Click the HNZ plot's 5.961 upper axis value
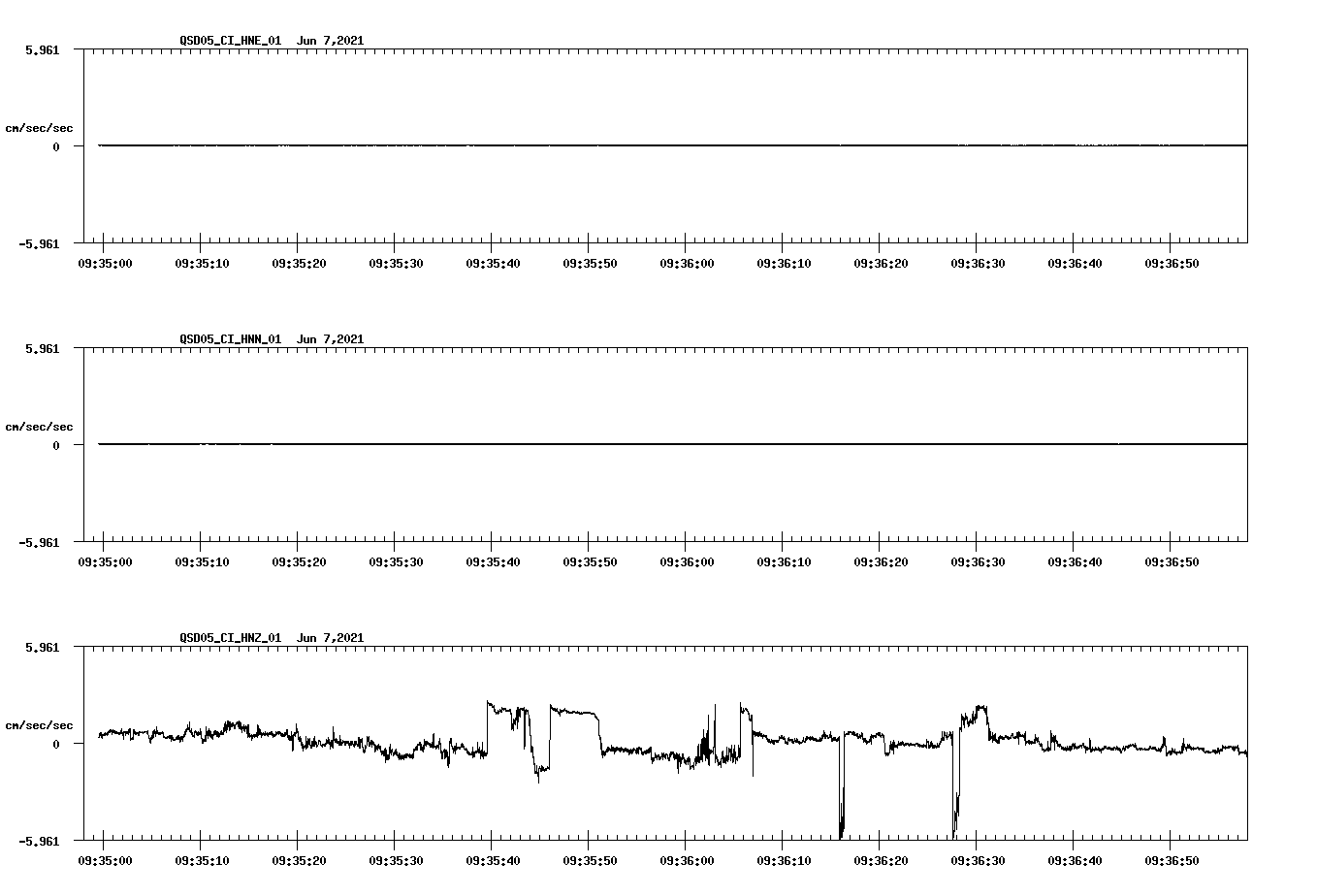The height and width of the screenshot is (896, 1317). (x=43, y=647)
